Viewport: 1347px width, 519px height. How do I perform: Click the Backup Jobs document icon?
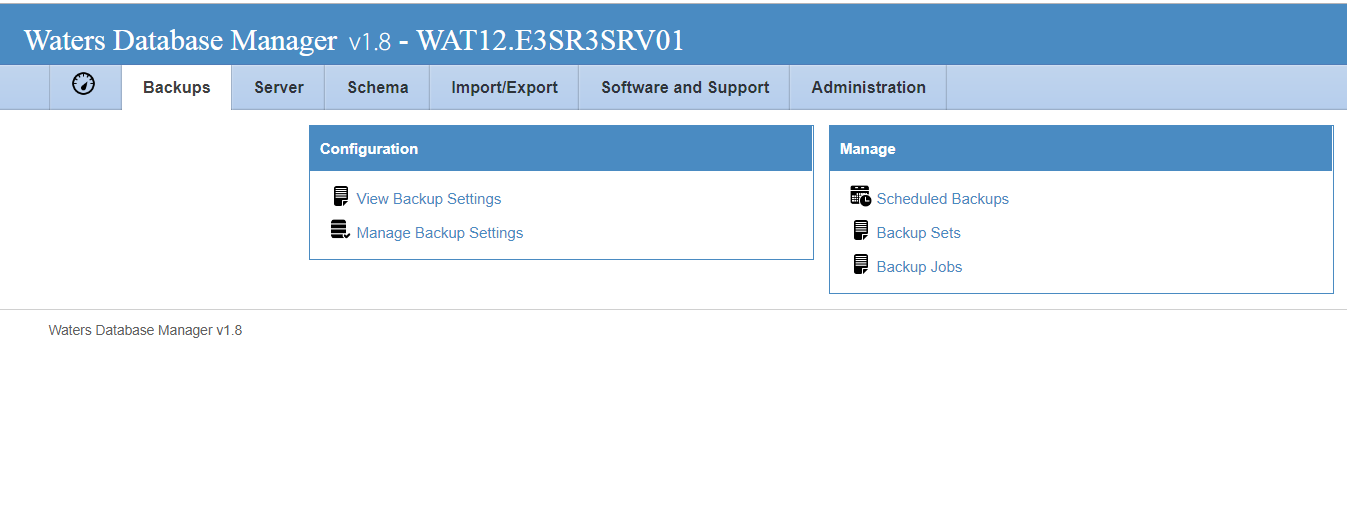(860, 265)
